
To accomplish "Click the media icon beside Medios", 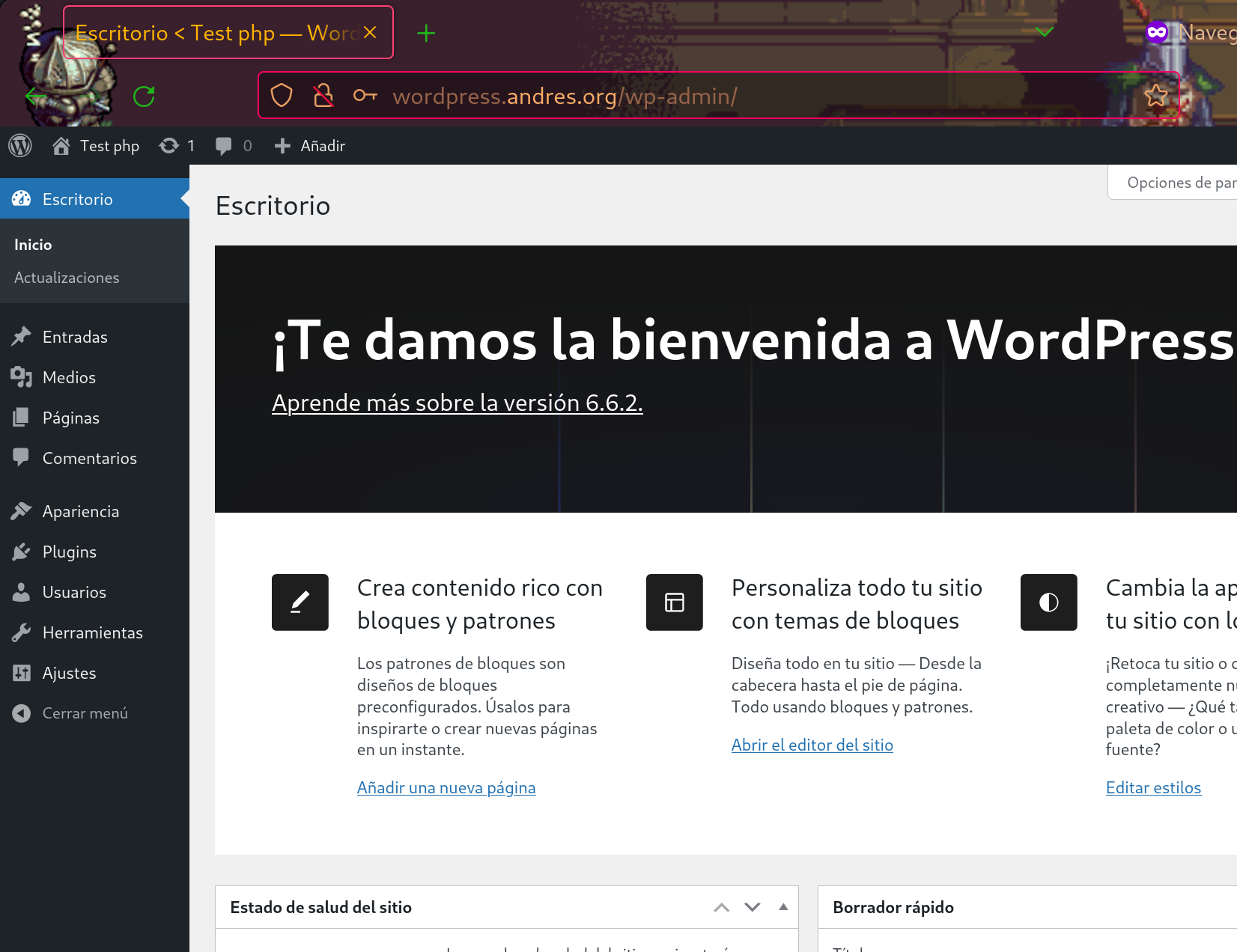I will (21, 377).
